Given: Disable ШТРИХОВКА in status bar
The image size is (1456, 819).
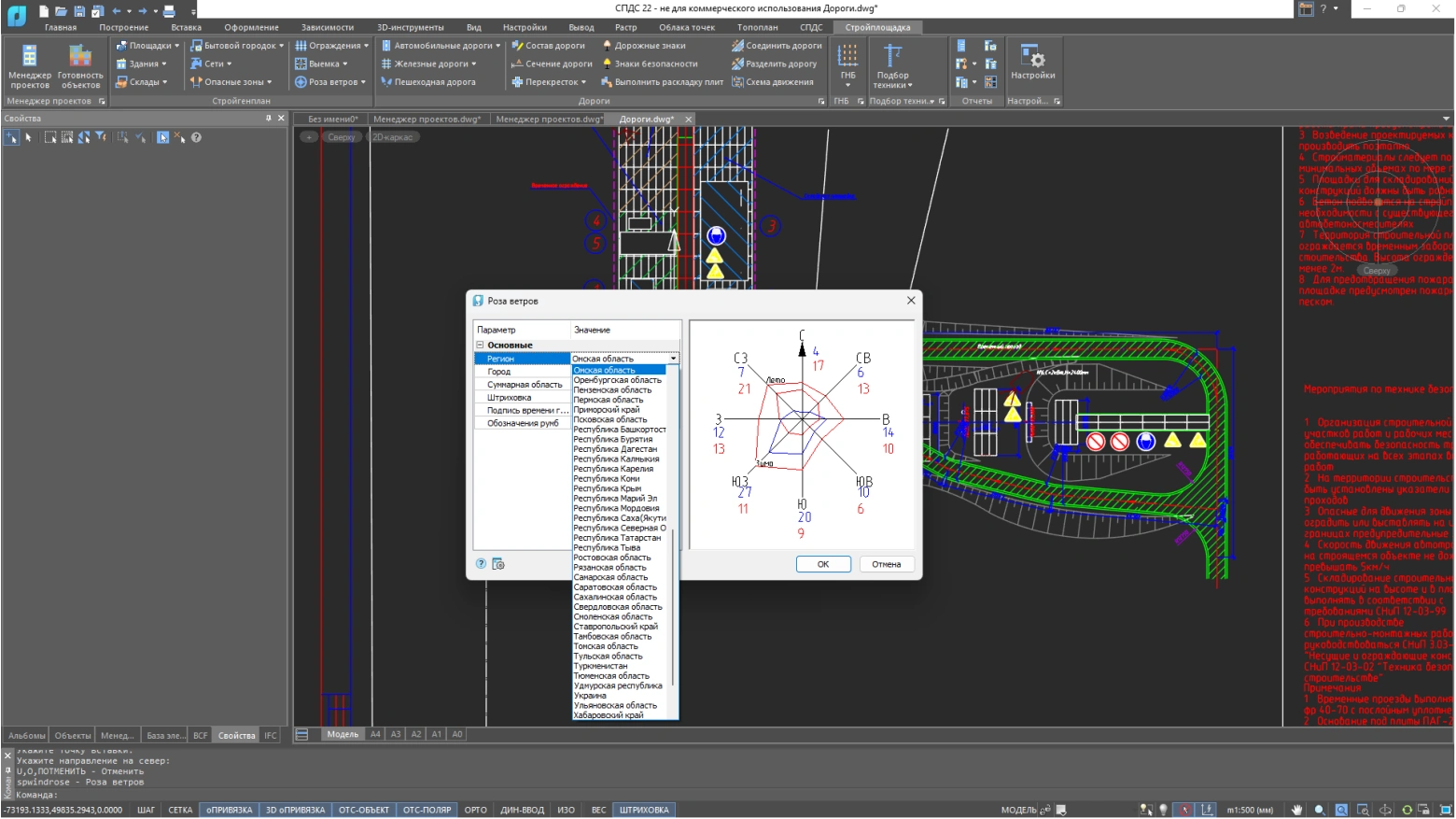Looking at the screenshot, I should [644, 810].
